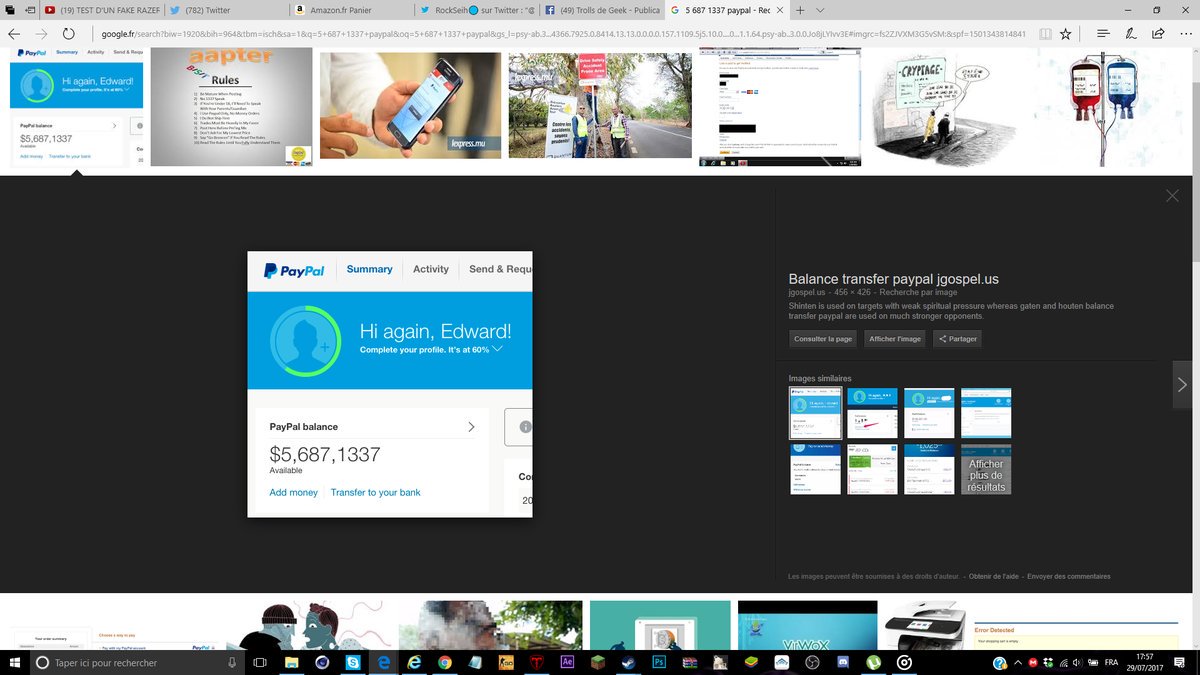Image resolution: width=1200 pixels, height=675 pixels.
Task: Switch to the TEST D'UN FAKE RAZER tab
Action: coord(100,9)
